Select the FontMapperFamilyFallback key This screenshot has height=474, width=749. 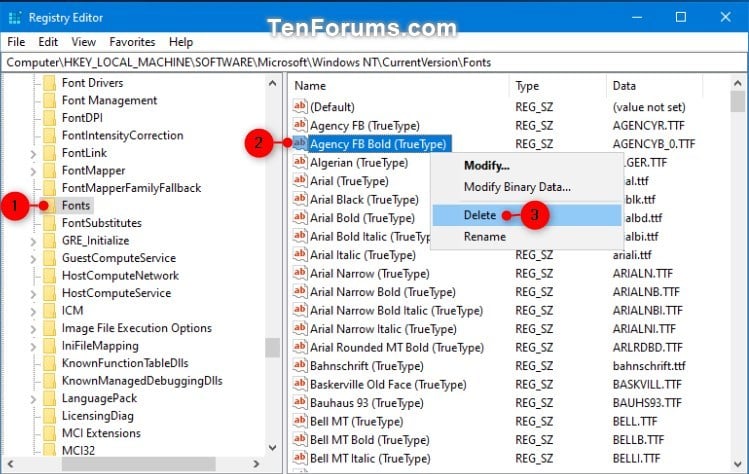(x=131, y=188)
